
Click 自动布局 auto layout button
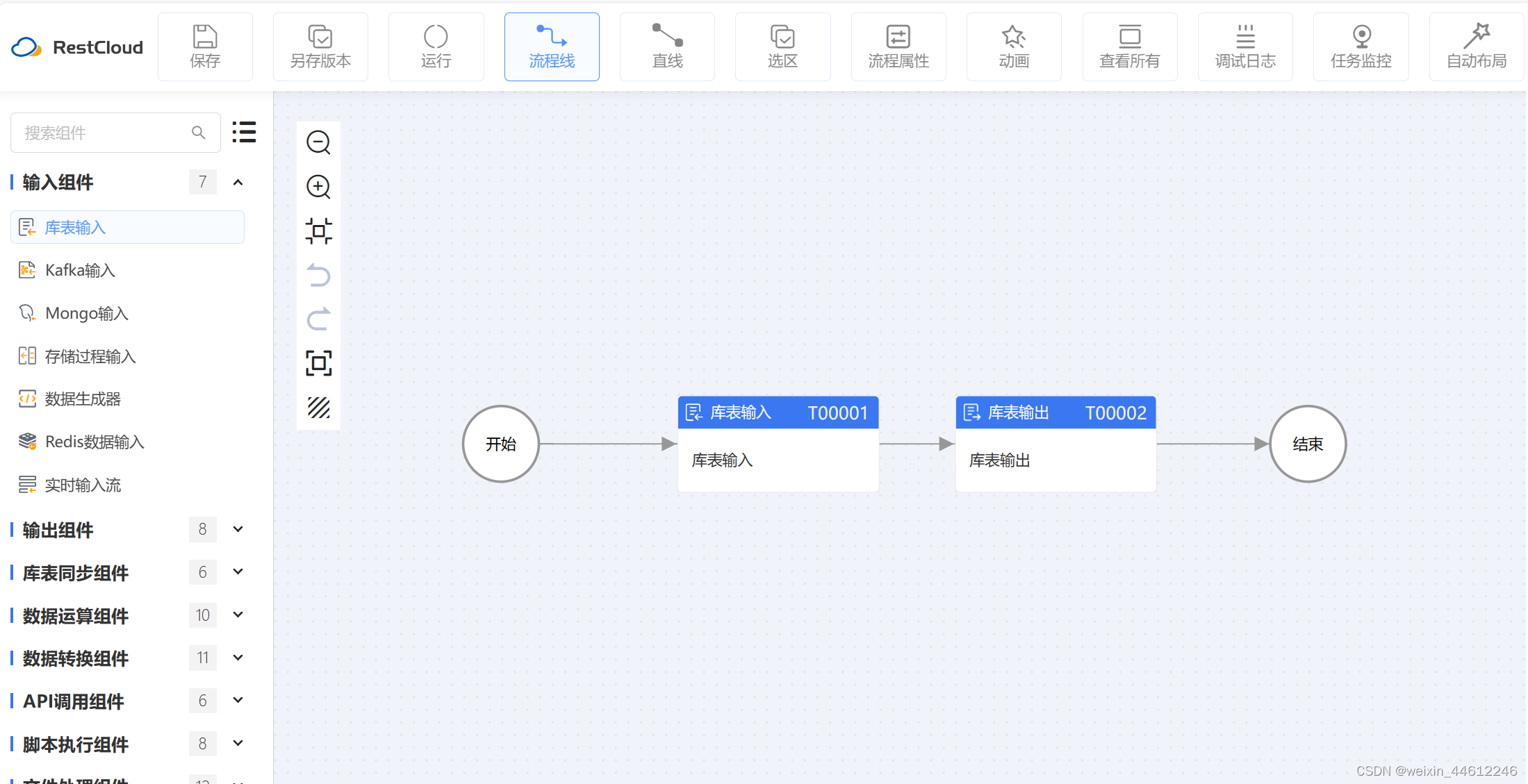pyautogui.click(x=1476, y=47)
